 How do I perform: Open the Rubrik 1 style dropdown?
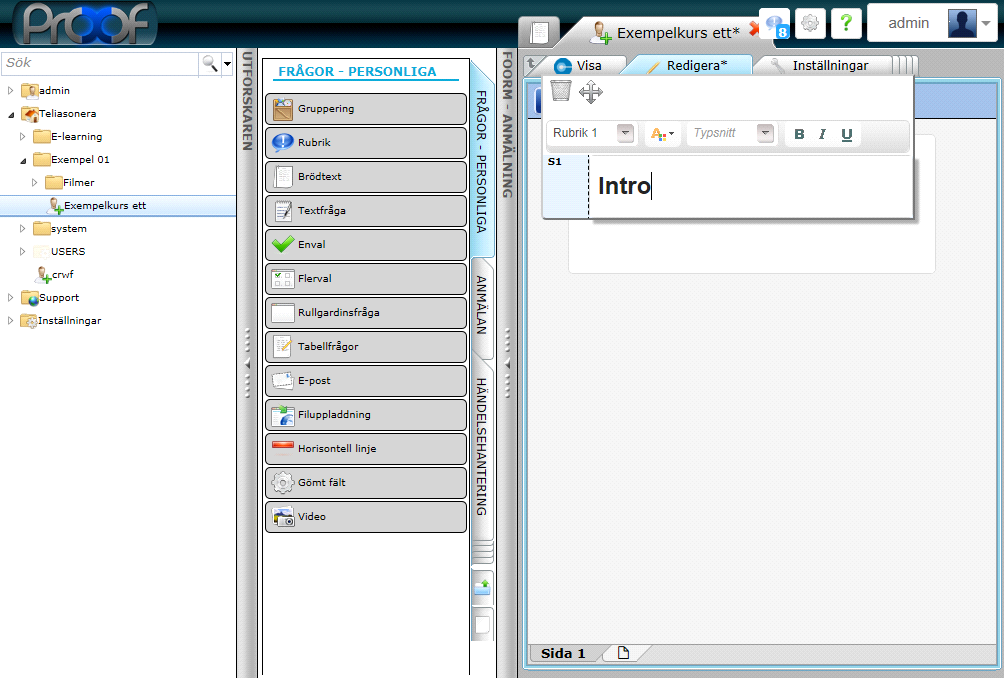coord(625,133)
